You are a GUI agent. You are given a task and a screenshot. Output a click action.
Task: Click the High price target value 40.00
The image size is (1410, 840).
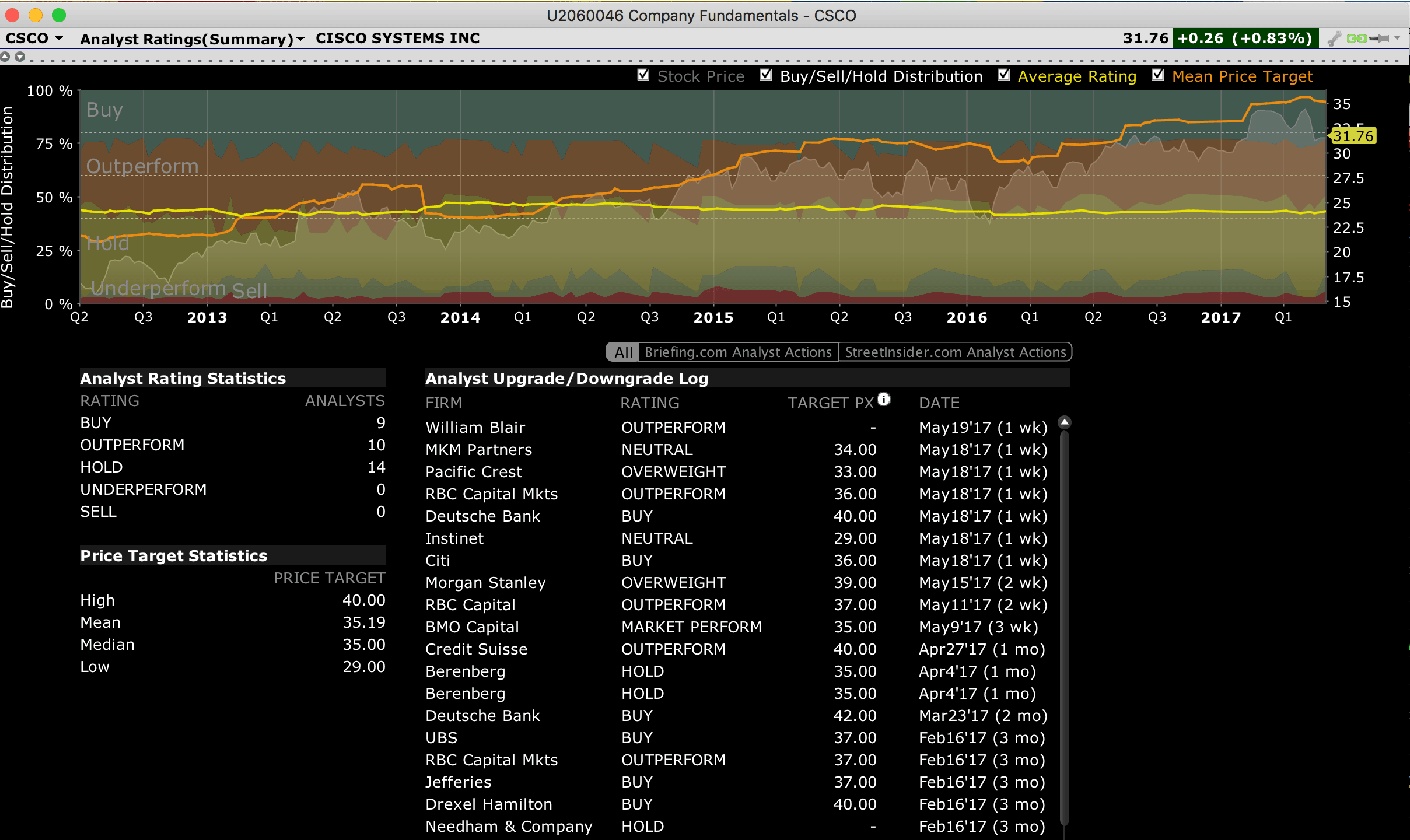pyautogui.click(x=363, y=600)
